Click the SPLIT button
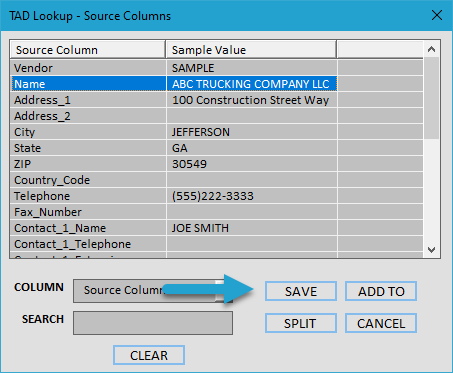Viewport: 453px width, 373px height. coord(301,323)
